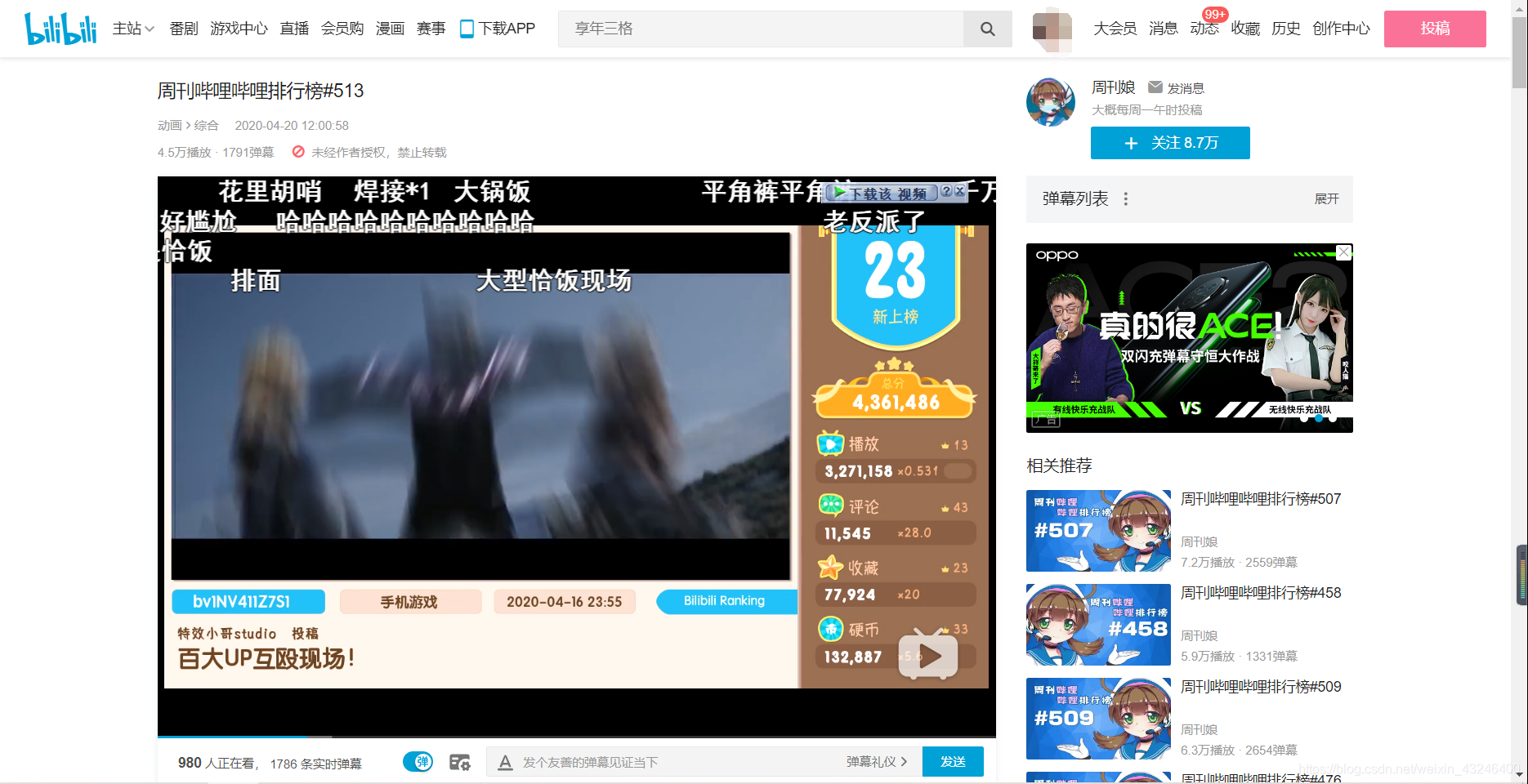This screenshot has width=1528, height=784.
Task: Click the 发消息 envelope icon
Action: click(1155, 87)
